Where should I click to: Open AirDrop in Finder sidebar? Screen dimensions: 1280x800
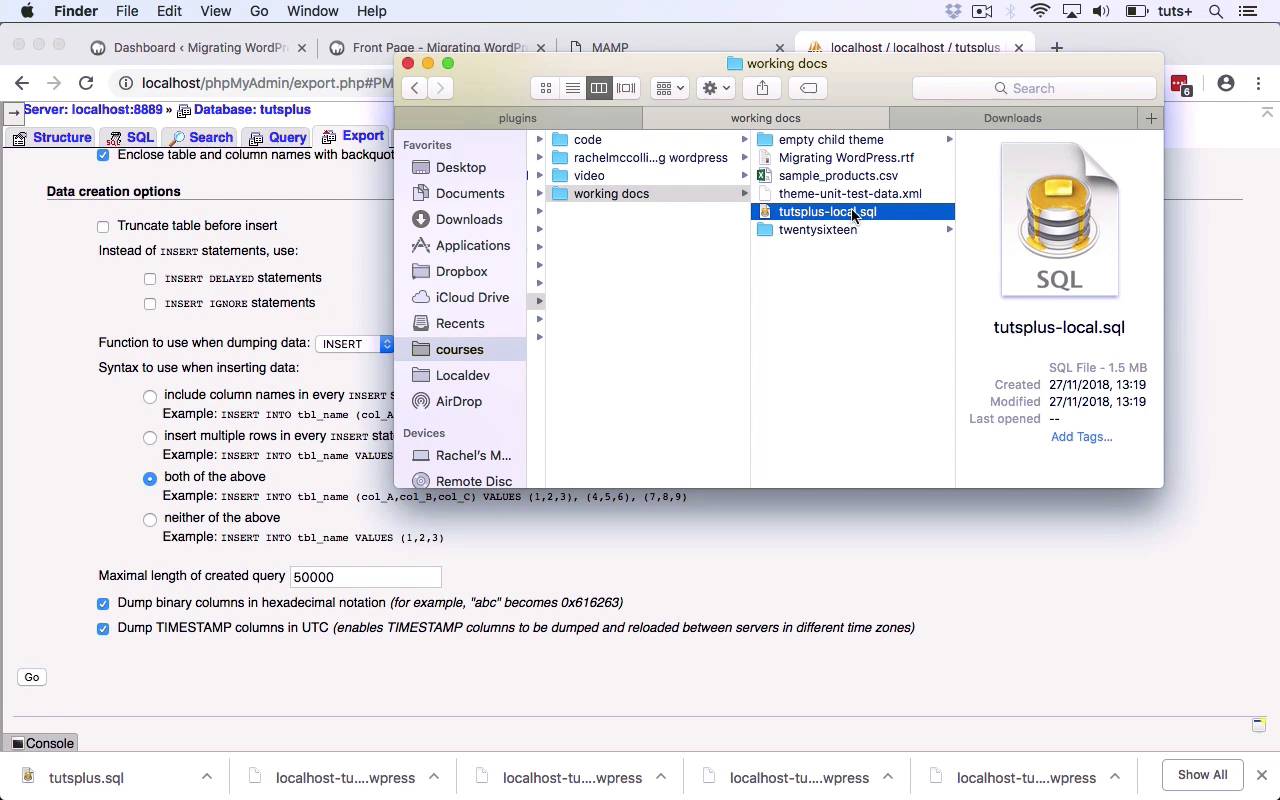tap(458, 401)
